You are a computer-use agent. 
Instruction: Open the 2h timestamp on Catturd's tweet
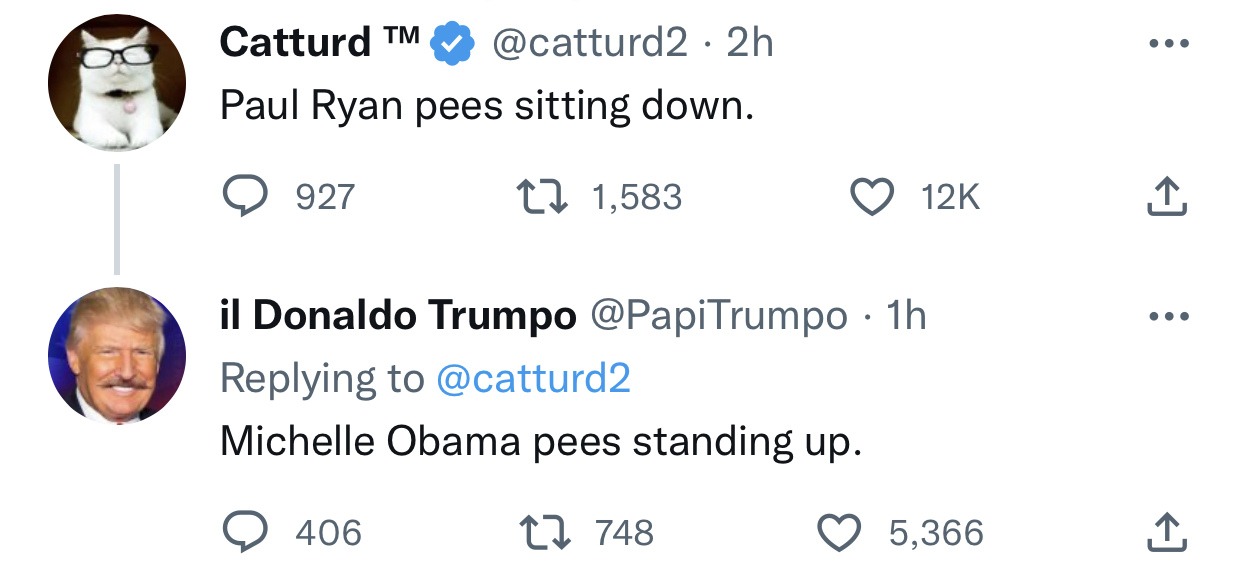point(750,41)
